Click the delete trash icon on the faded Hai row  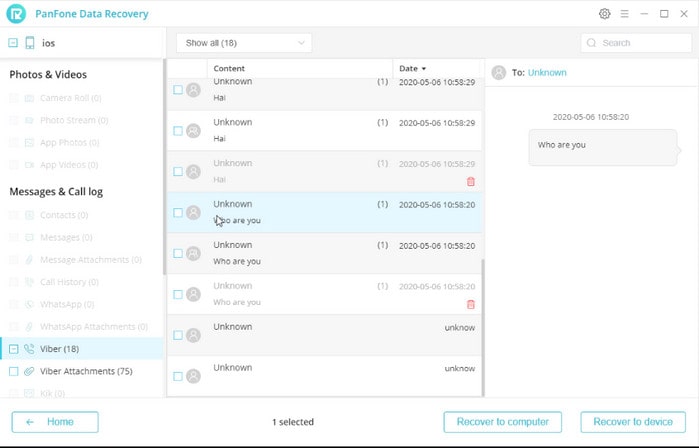click(x=471, y=181)
